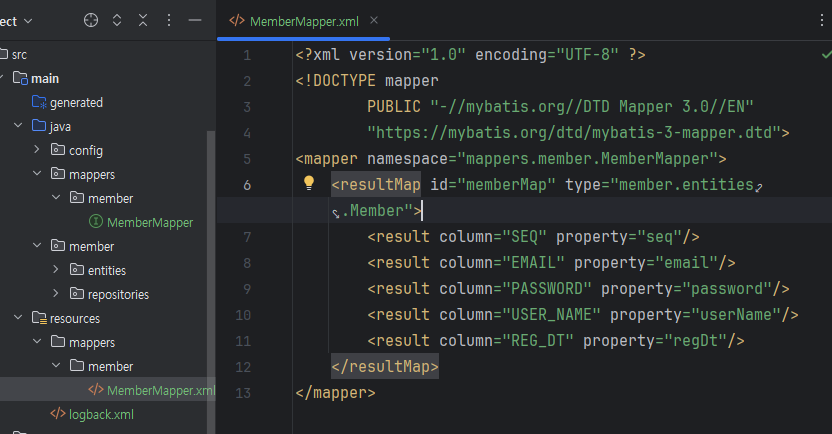Open the Project view dropdown
832x434 pixels.
[x=16, y=21]
